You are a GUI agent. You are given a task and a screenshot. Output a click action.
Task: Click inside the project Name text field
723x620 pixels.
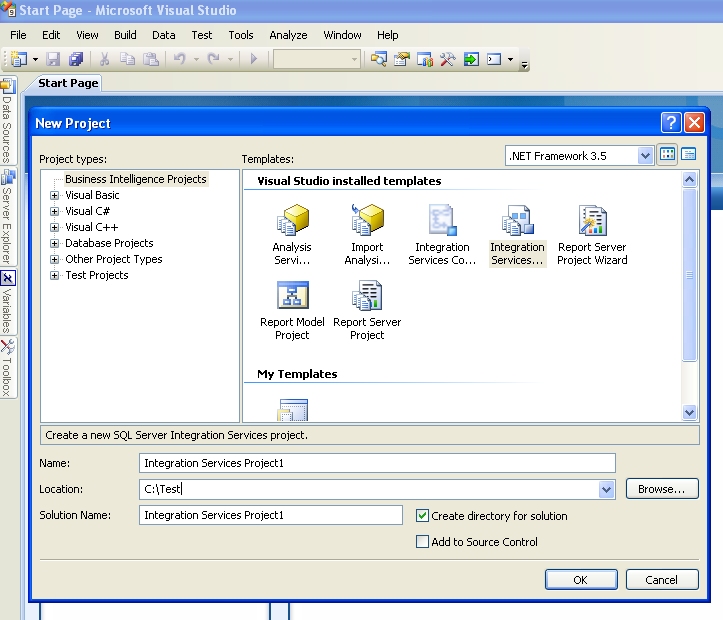[378, 463]
